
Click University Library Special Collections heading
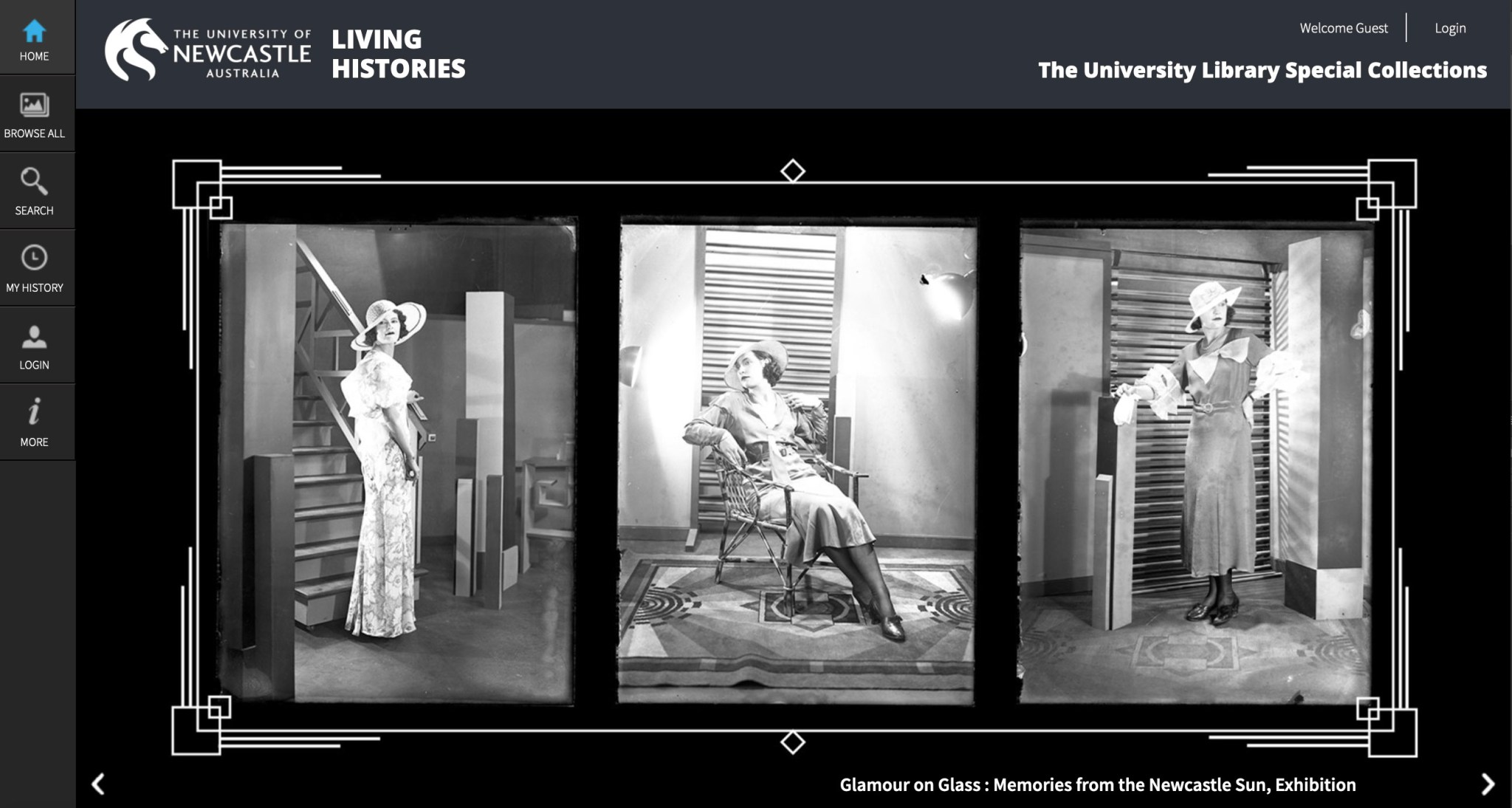pos(1262,70)
